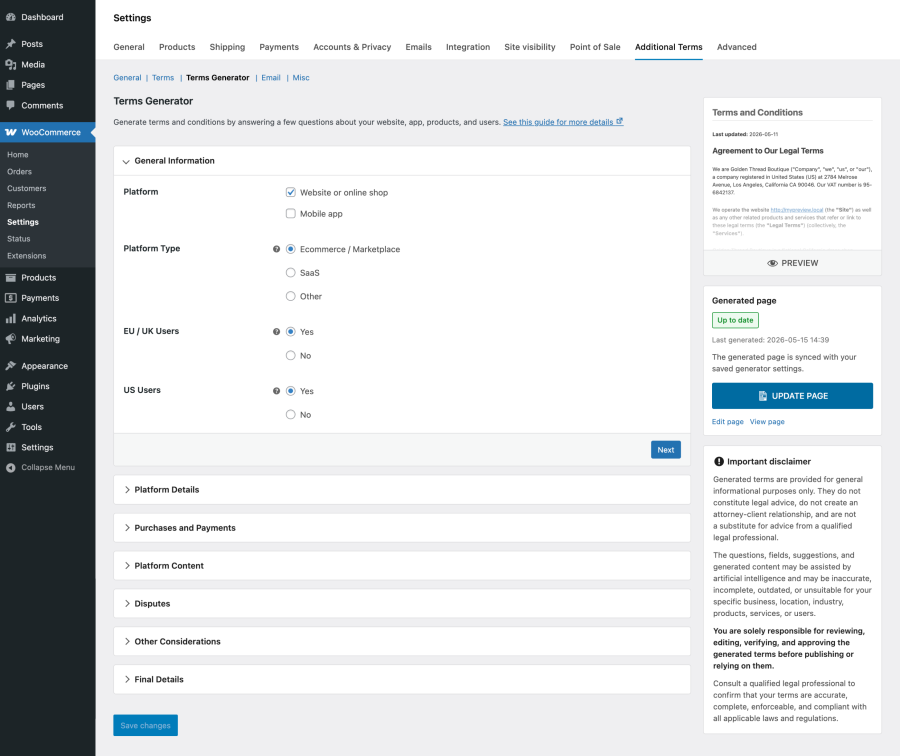The width and height of the screenshot is (900, 756).
Task: Go to the Misc sub-section link
Action: (x=301, y=77)
